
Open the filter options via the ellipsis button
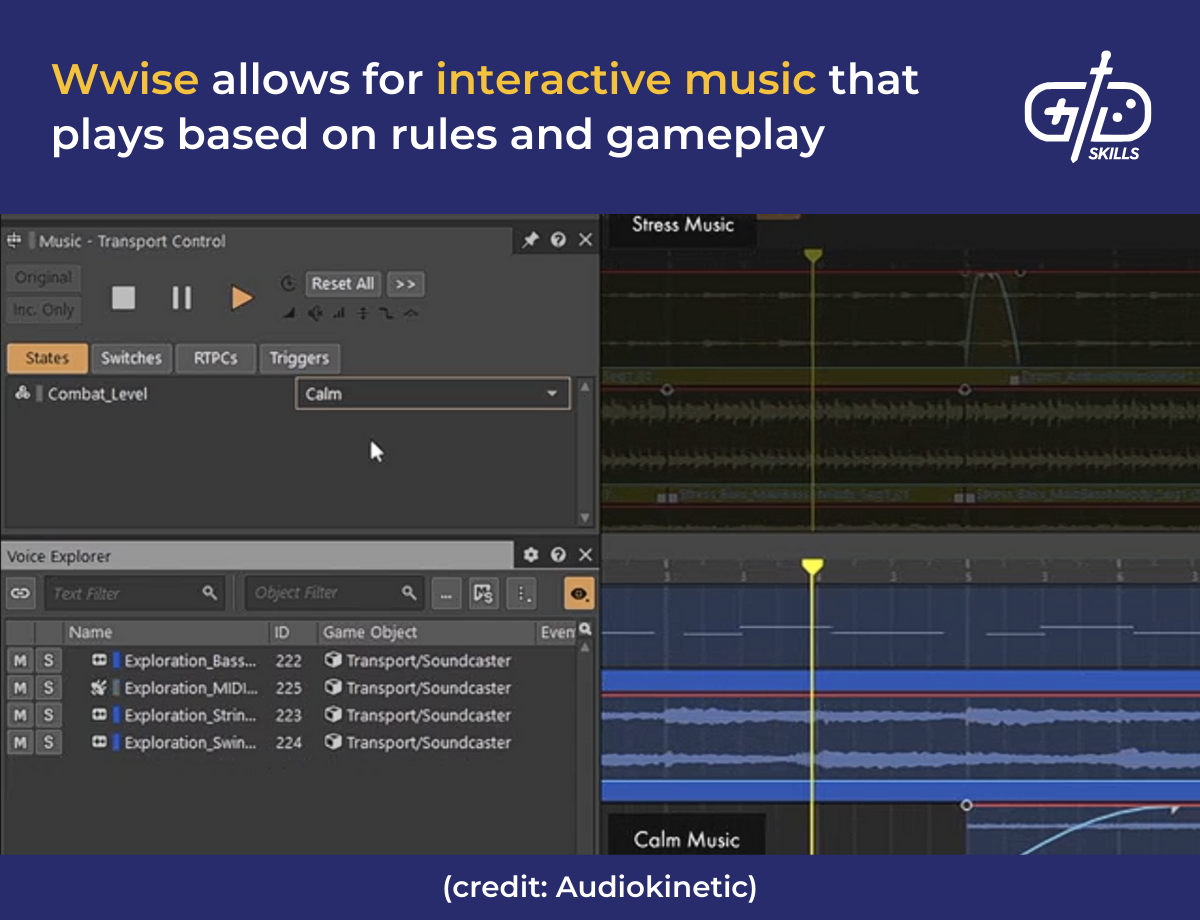pyautogui.click(x=446, y=592)
